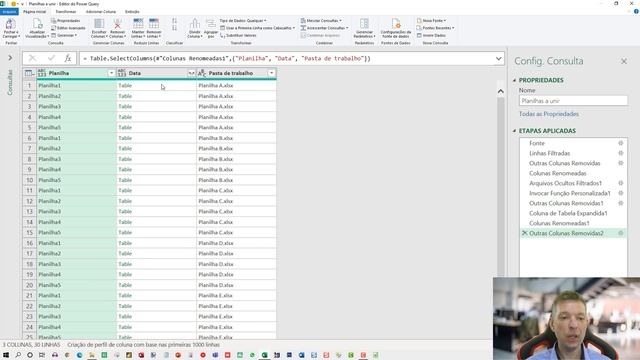
Task: Expand the Data column tables icon
Action: pyautogui.click(x=191, y=73)
